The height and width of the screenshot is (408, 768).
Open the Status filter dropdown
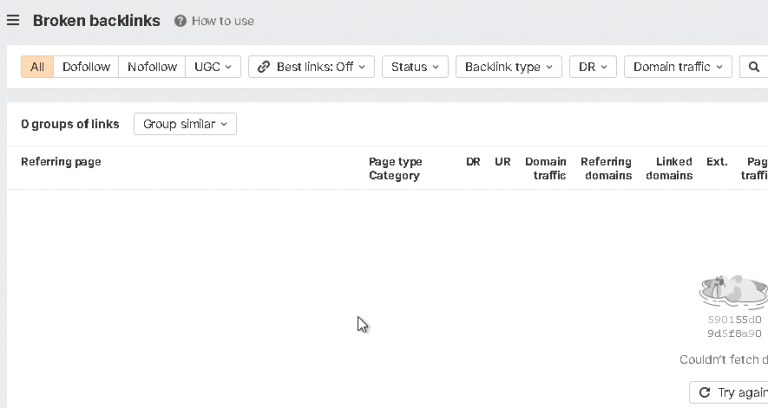(x=415, y=67)
